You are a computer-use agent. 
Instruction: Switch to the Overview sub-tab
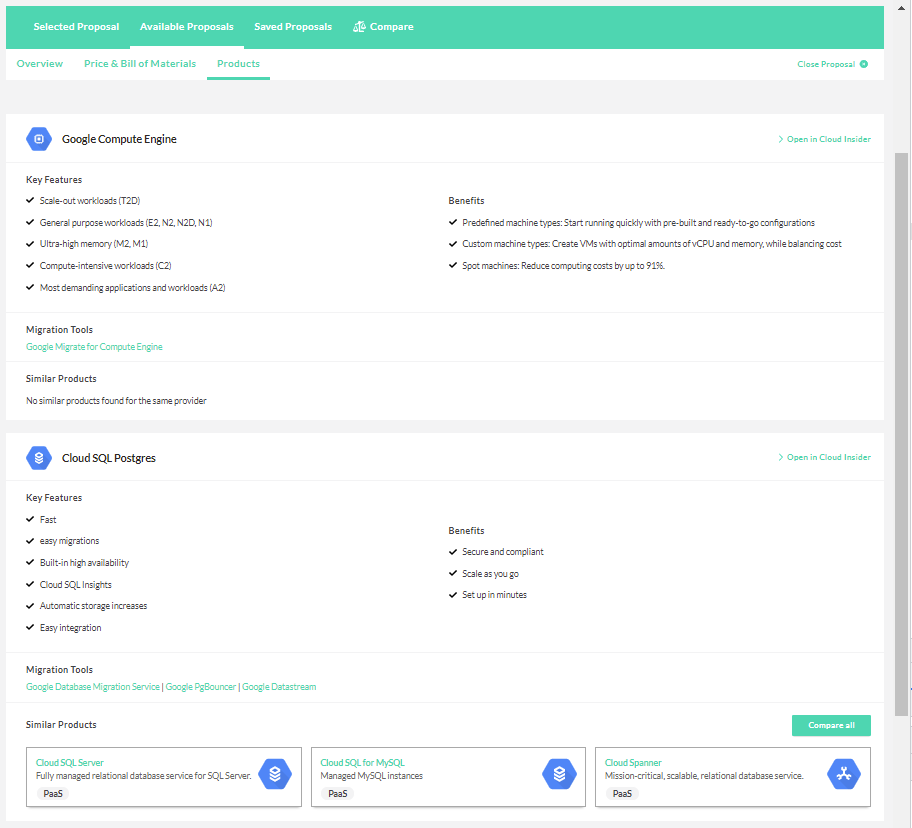pos(40,63)
